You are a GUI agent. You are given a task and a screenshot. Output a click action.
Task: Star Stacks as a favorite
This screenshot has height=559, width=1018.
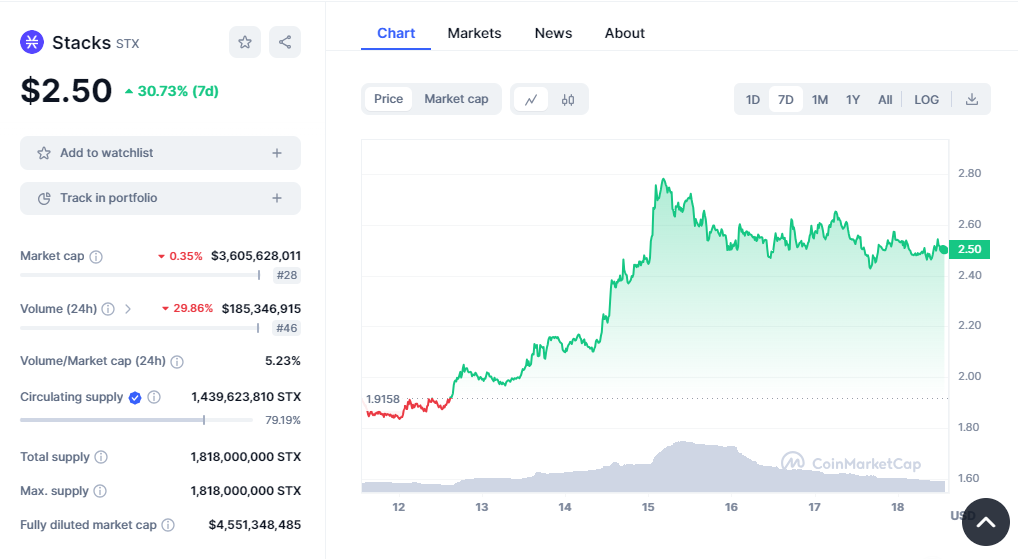(x=245, y=42)
